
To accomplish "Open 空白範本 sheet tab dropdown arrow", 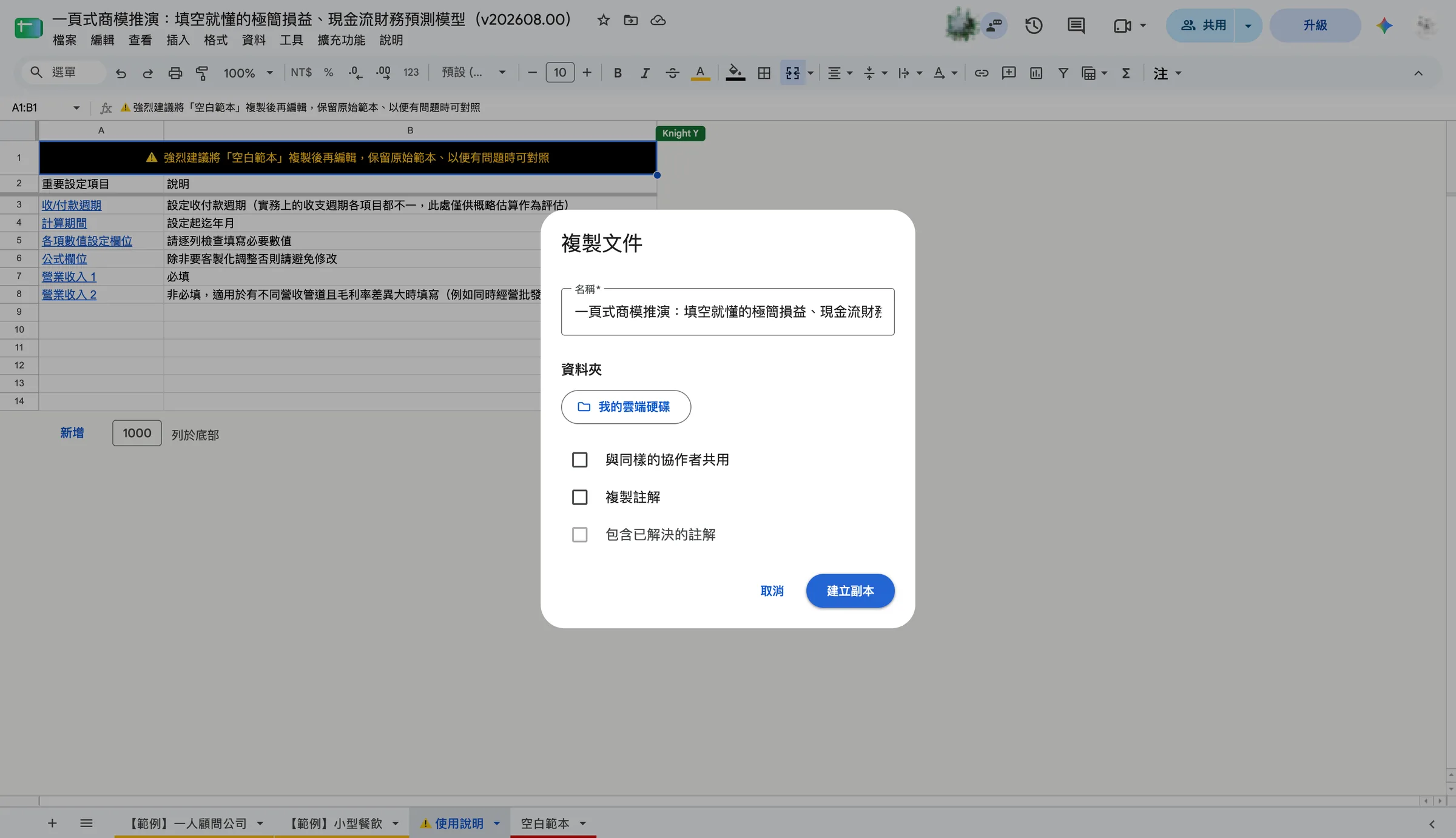I will click(x=582, y=823).
